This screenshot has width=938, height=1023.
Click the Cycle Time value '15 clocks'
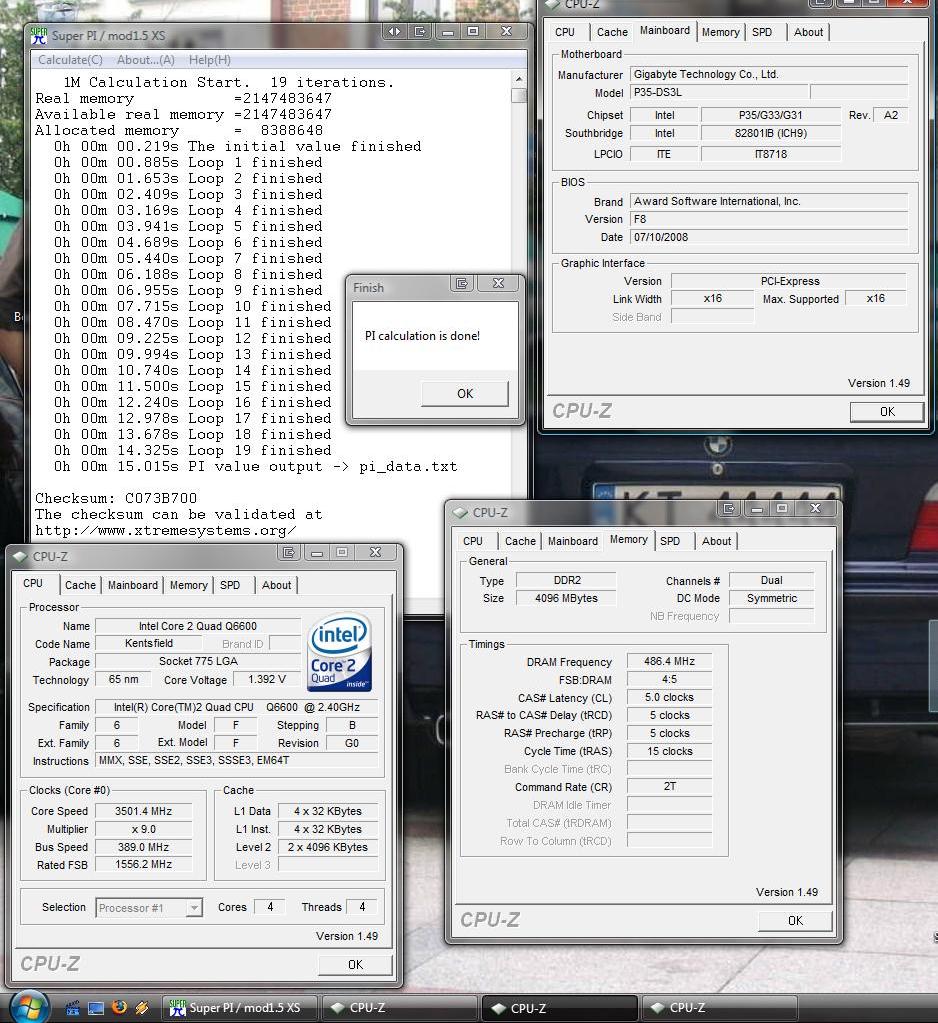669,751
